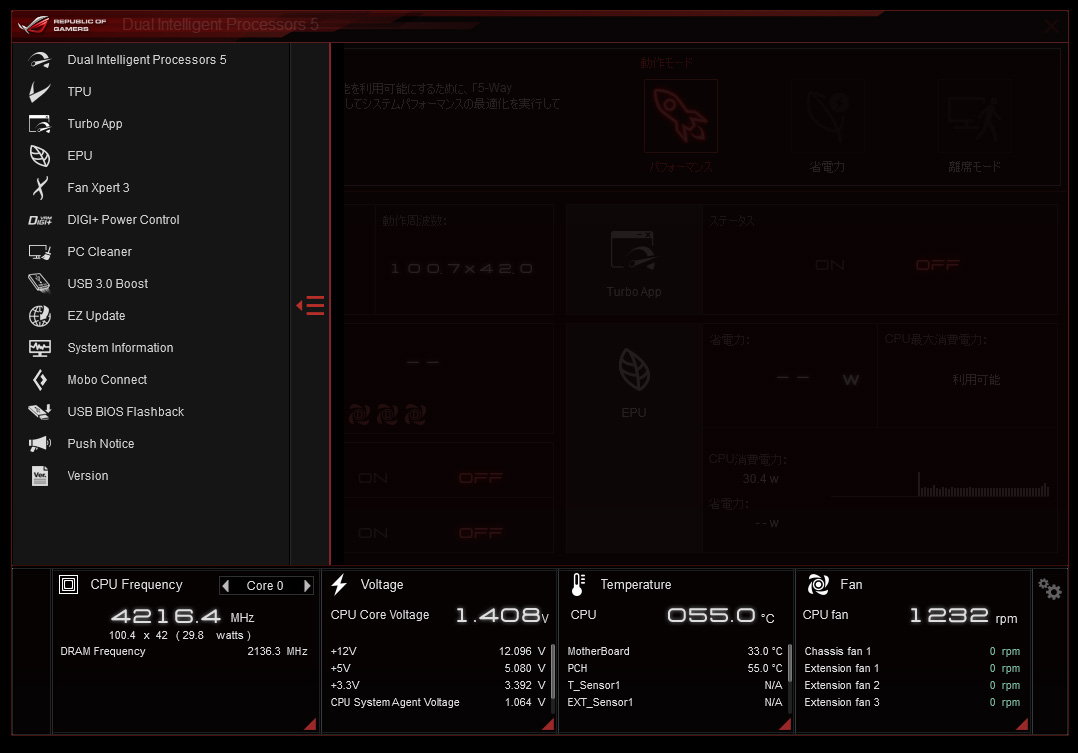Select the rocket performance mode icon
The image size is (1078, 753).
pyautogui.click(x=681, y=116)
